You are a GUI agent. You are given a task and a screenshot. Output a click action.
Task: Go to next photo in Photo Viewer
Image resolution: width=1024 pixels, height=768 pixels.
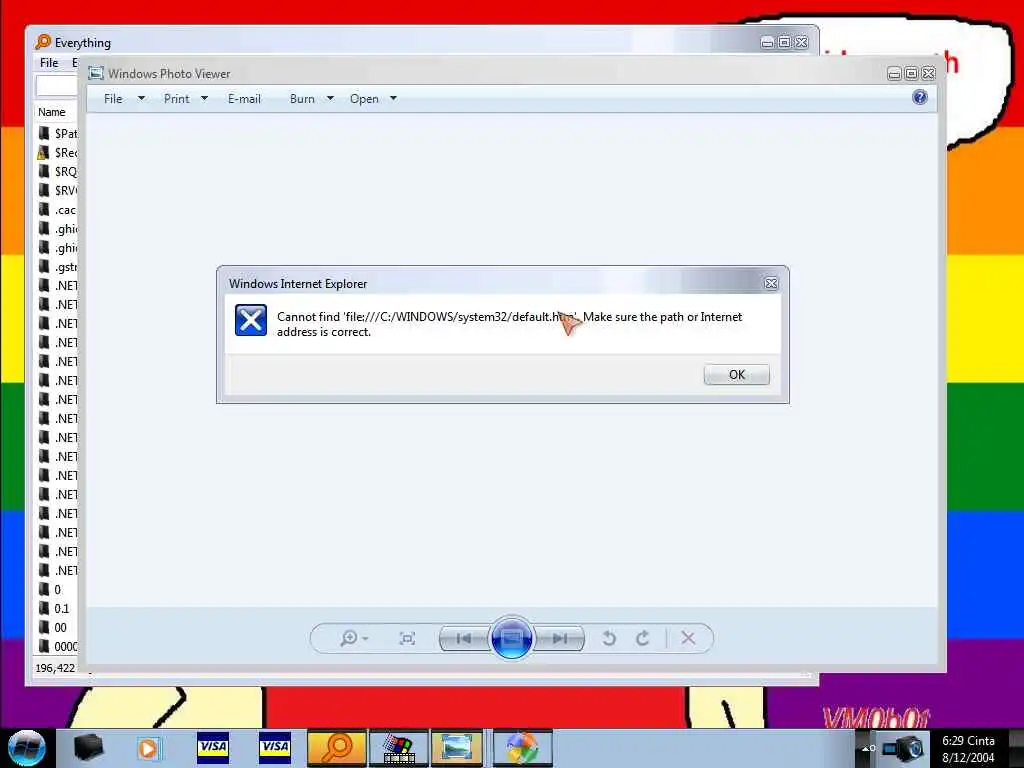tap(560, 638)
